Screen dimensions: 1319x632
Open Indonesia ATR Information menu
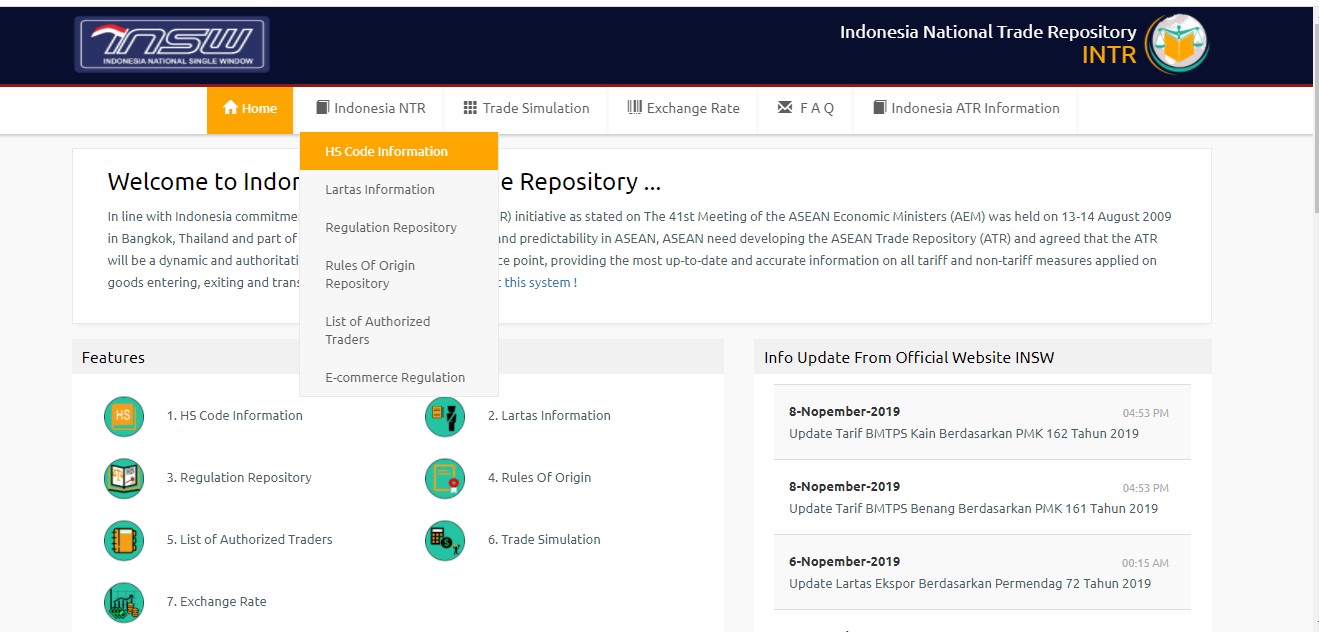tap(965, 109)
